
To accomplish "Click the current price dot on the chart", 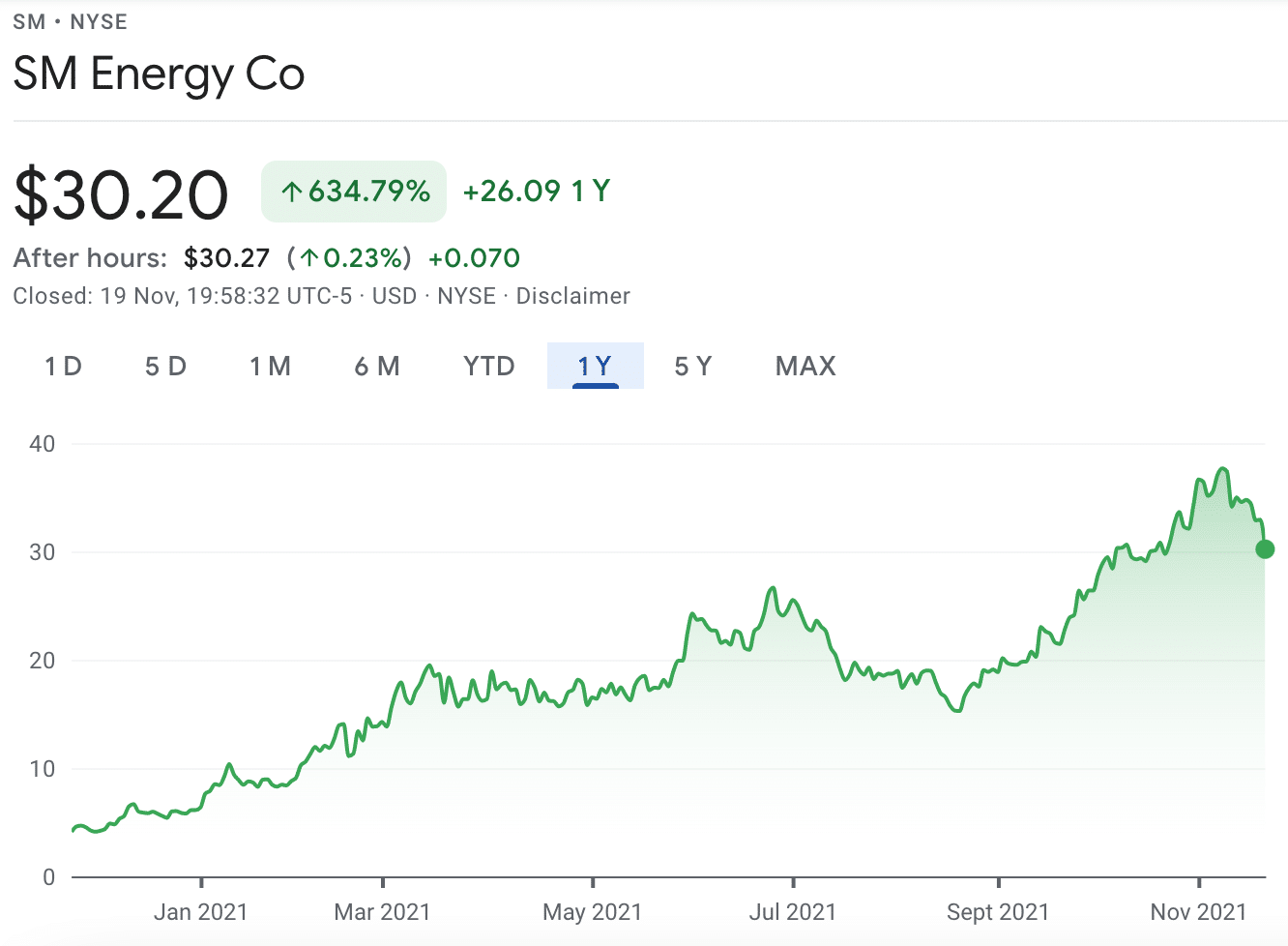I will point(1264,549).
